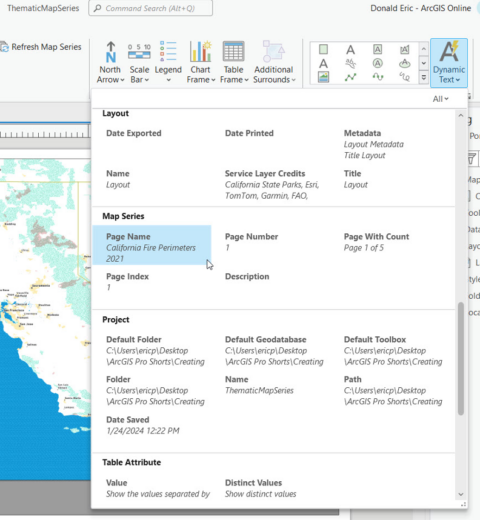Image resolution: width=480 pixels, height=520 pixels.
Task: Select the Freehand line tool in gallery
Action: click(x=405, y=77)
